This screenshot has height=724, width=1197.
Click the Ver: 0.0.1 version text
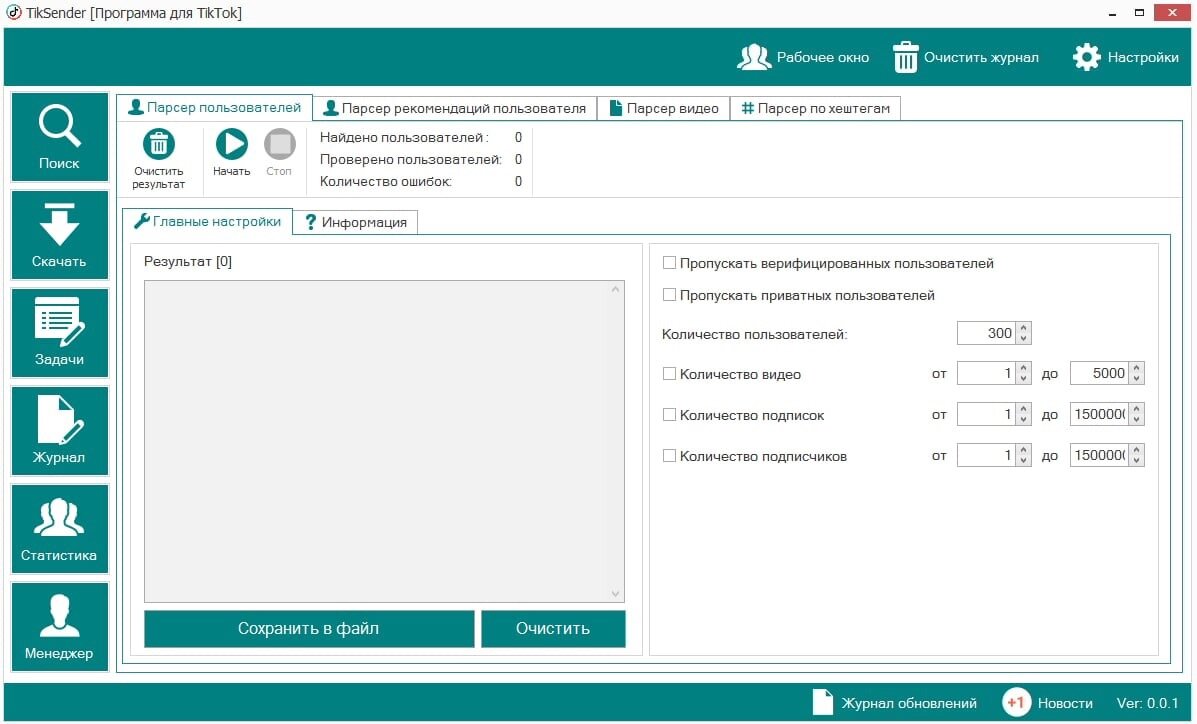1147,703
